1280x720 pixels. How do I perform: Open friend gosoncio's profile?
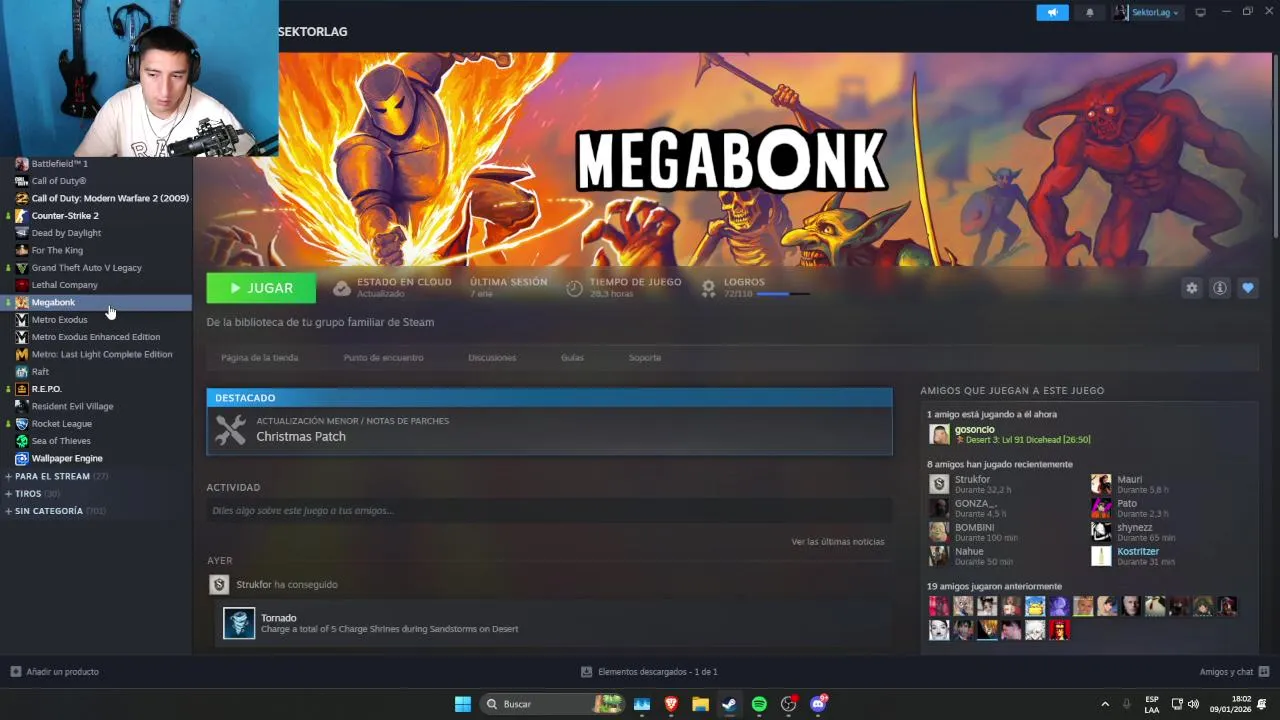tap(974, 430)
